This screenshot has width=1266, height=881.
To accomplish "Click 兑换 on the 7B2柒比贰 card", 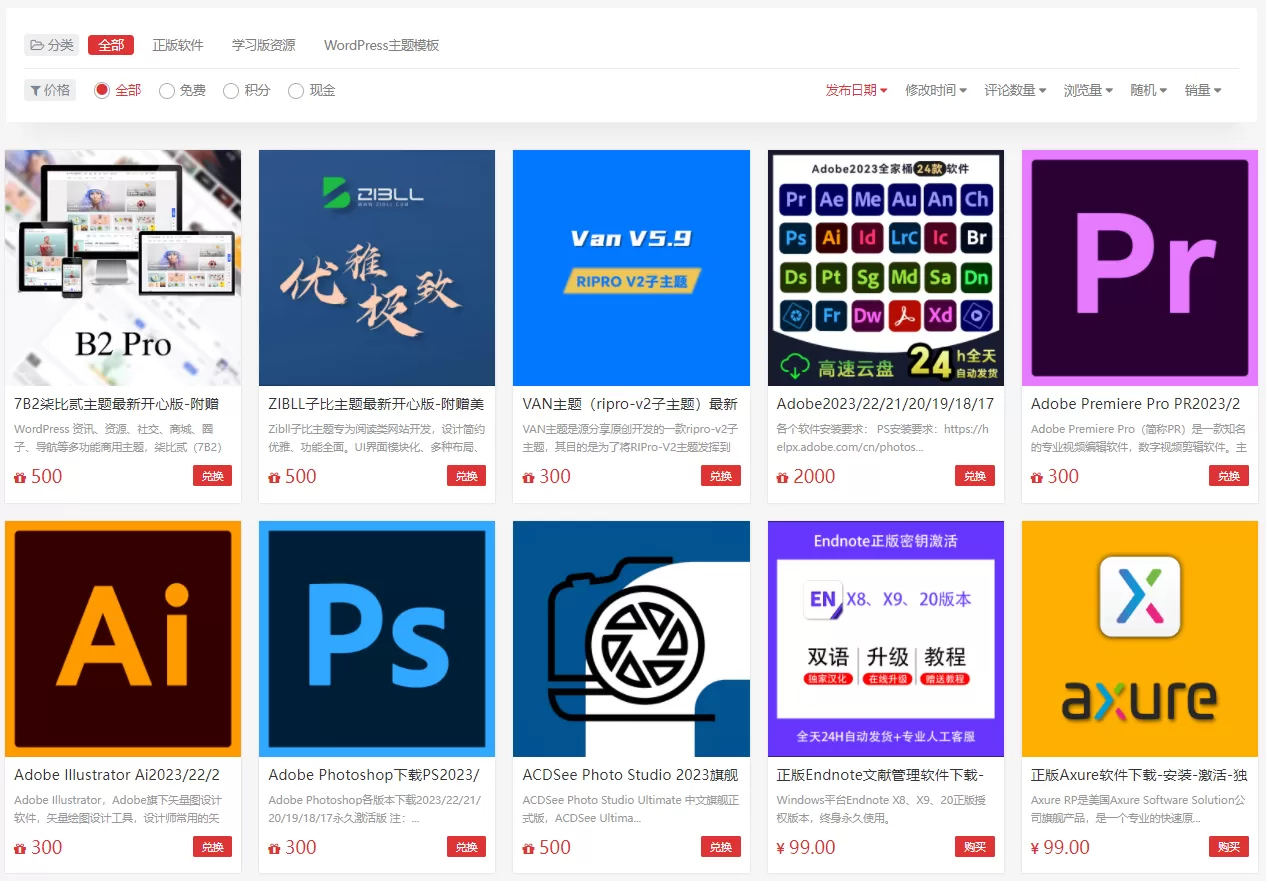I will [212, 476].
